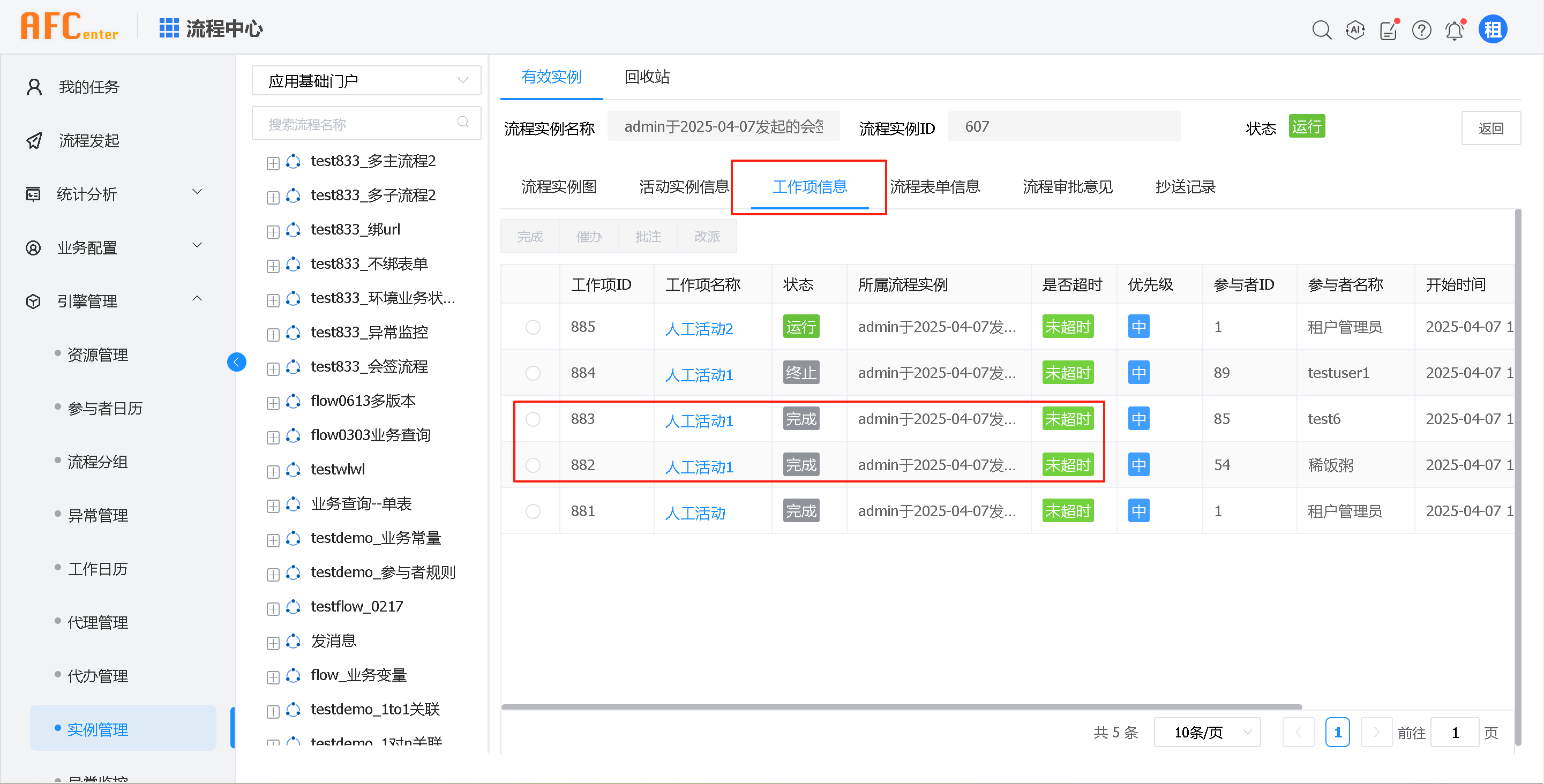
Task: Click the help question mark icon
Action: coord(1421,29)
